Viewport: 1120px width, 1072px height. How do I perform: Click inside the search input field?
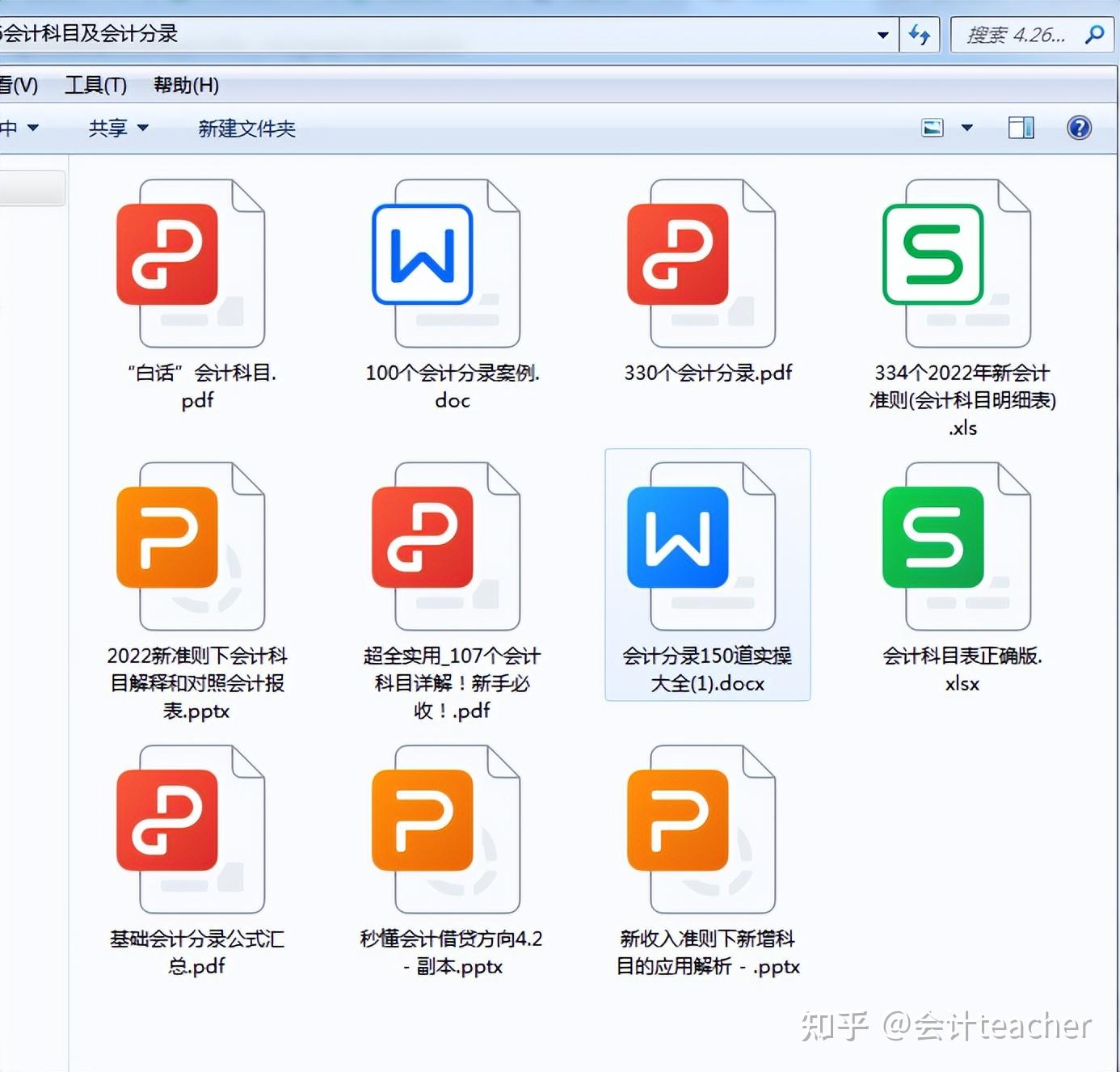(1018, 34)
